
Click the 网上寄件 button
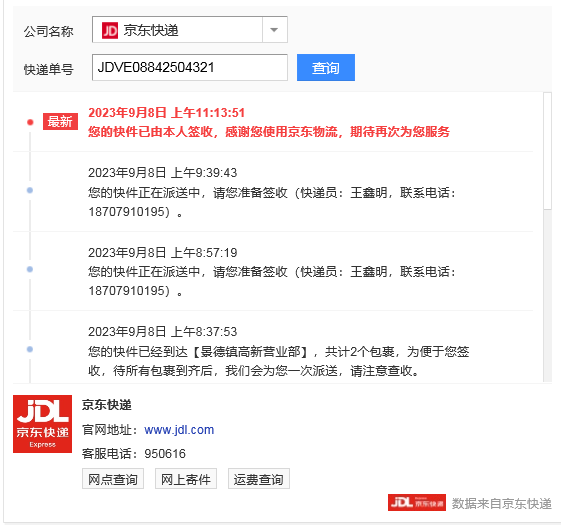[186, 479]
